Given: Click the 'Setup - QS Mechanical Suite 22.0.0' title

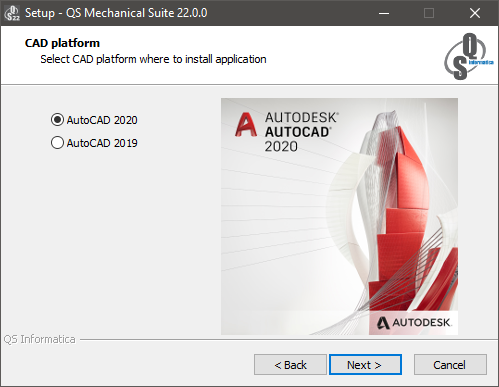Looking at the screenshot, I should click(x=116, y=13).
